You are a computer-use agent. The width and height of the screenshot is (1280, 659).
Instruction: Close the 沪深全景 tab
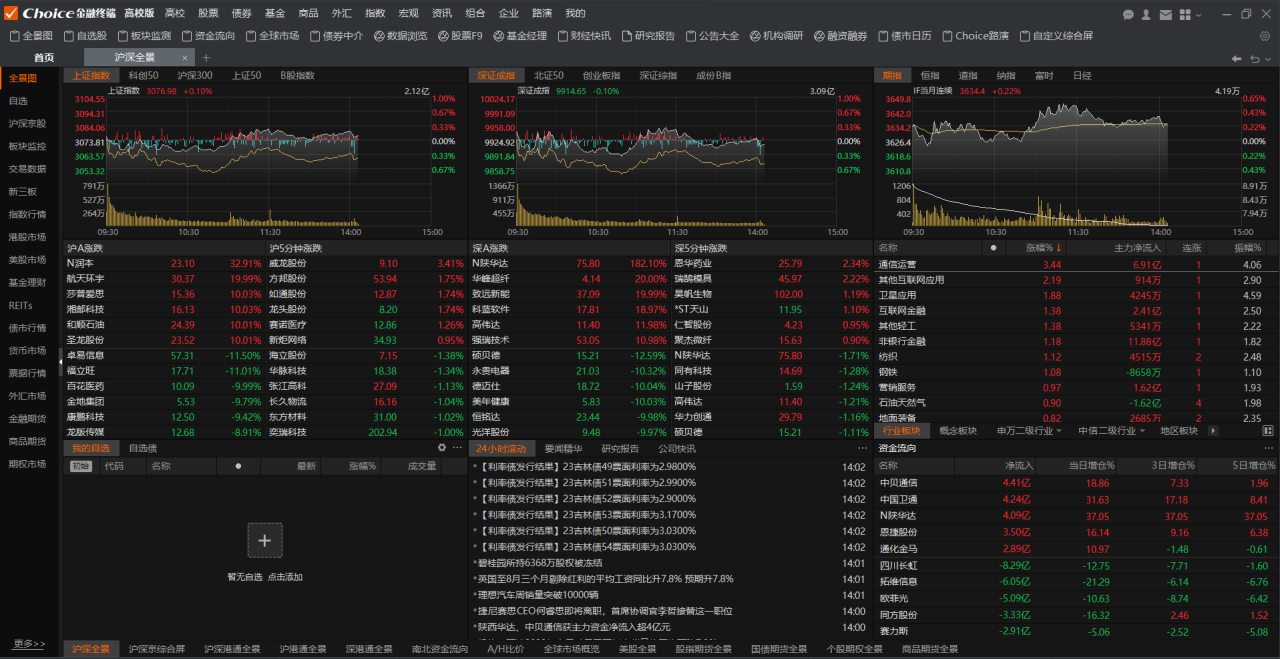[x=183, y=58]
